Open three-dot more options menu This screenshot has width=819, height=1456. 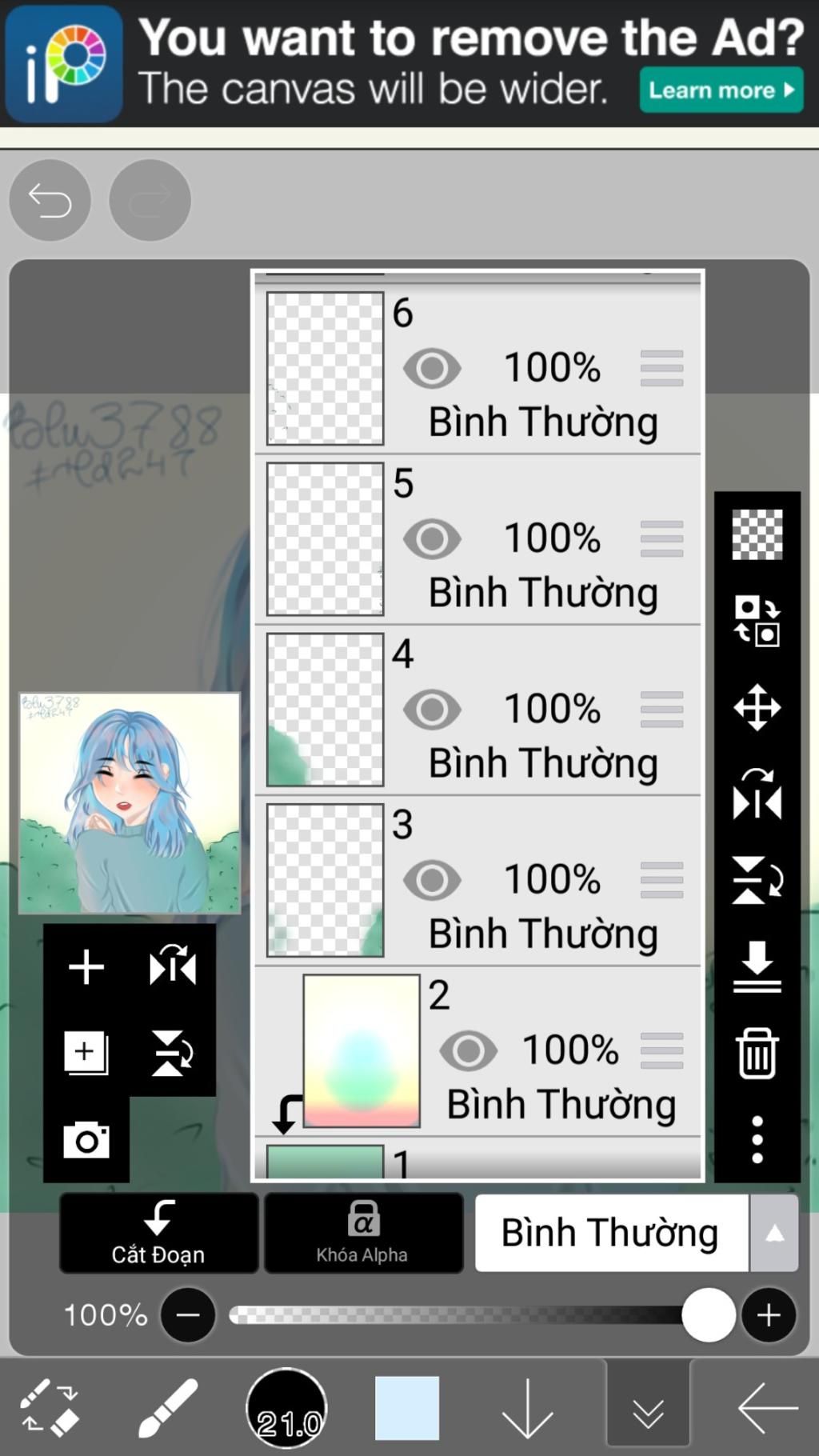pyautogui.click(x=757, y=1139)
